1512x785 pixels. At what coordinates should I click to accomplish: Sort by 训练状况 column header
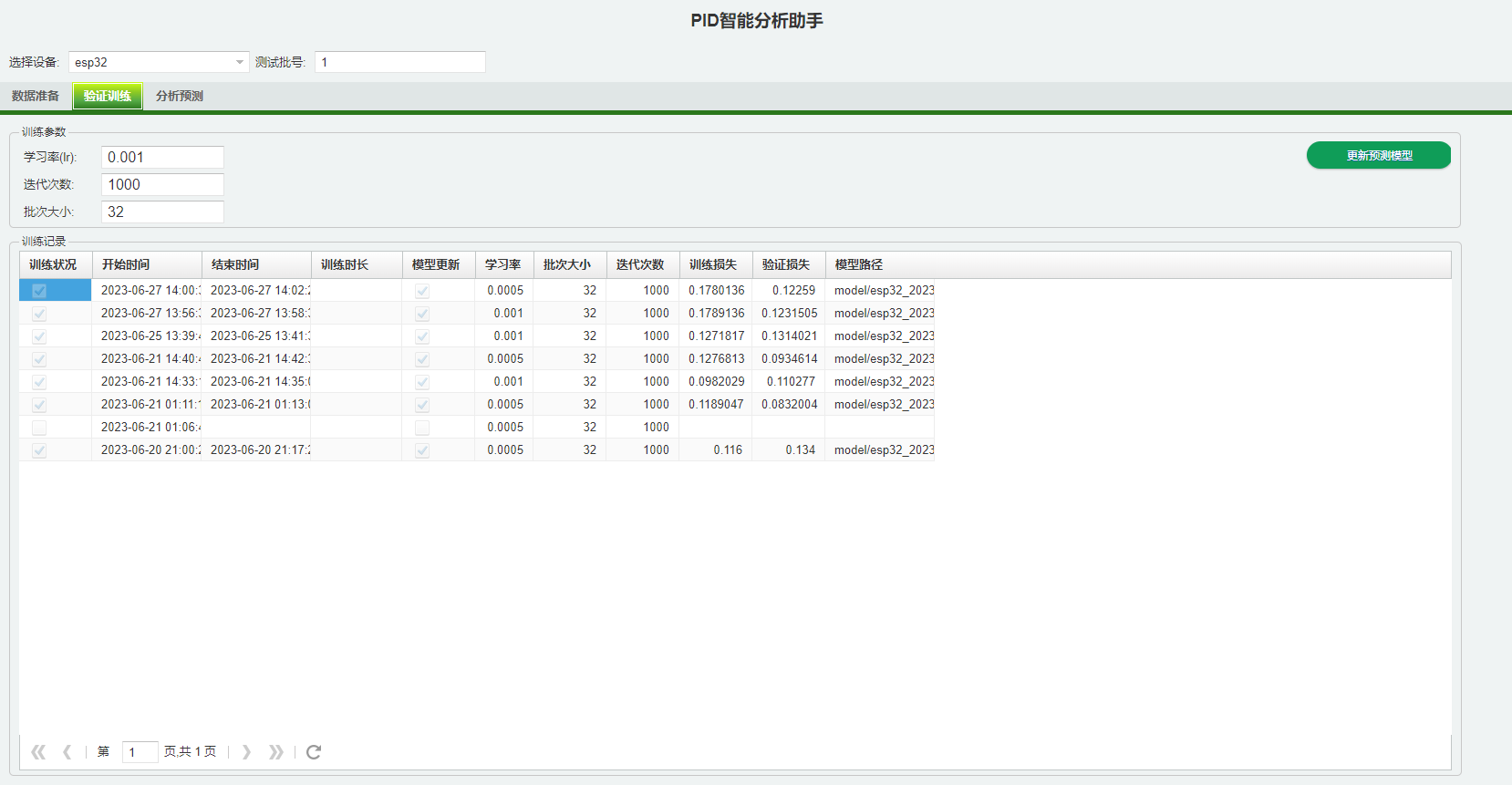click(x=56, y=264)
